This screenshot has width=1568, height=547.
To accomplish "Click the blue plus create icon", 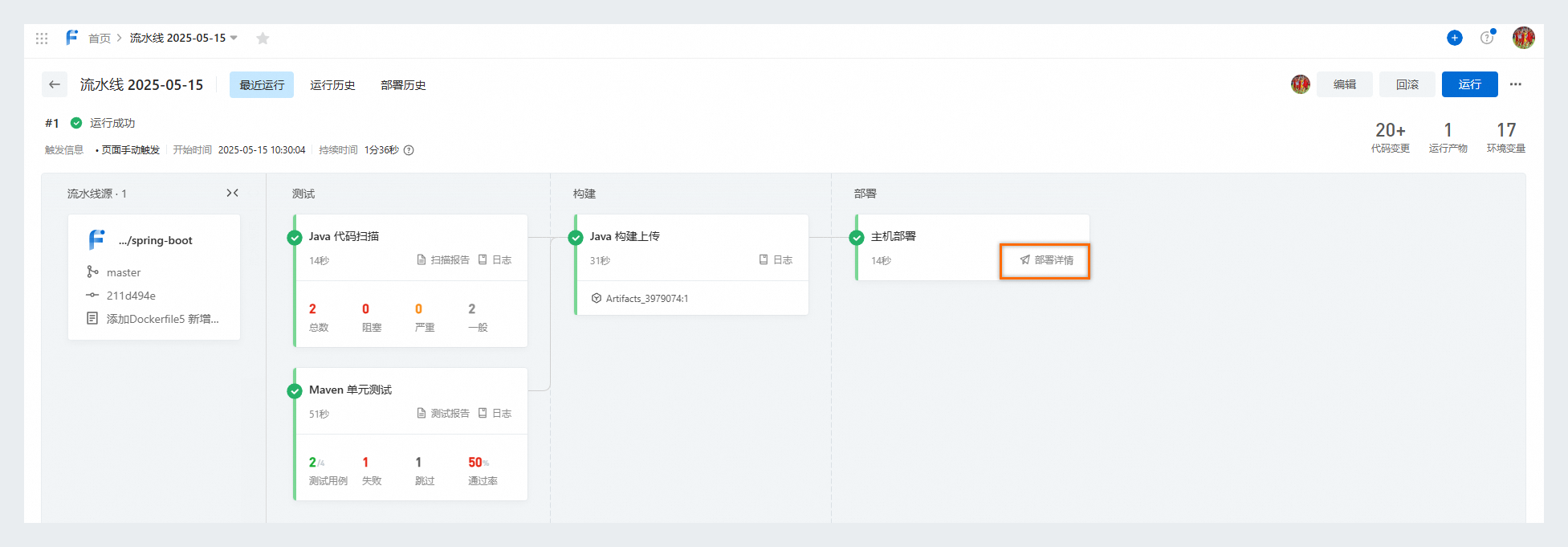I will click(x=1454, y=38).
